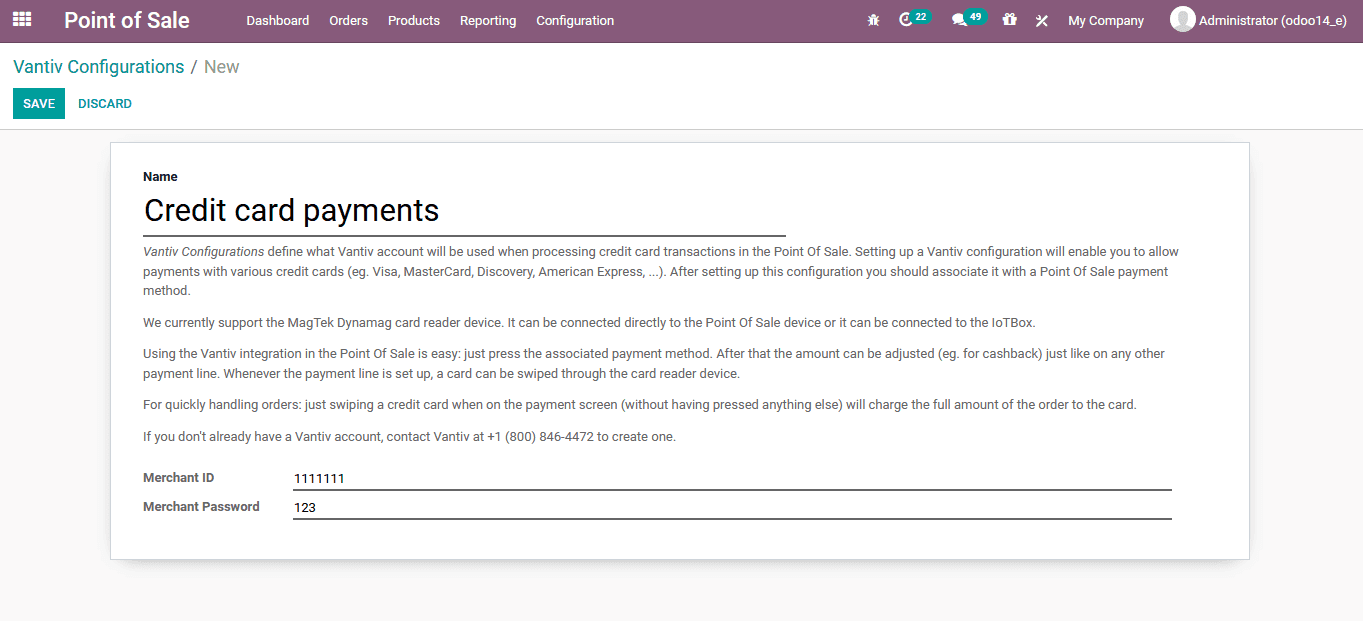1363x621 pixels.
Task: Open activities clock icon with 22 badge
Action: (914, 19)
